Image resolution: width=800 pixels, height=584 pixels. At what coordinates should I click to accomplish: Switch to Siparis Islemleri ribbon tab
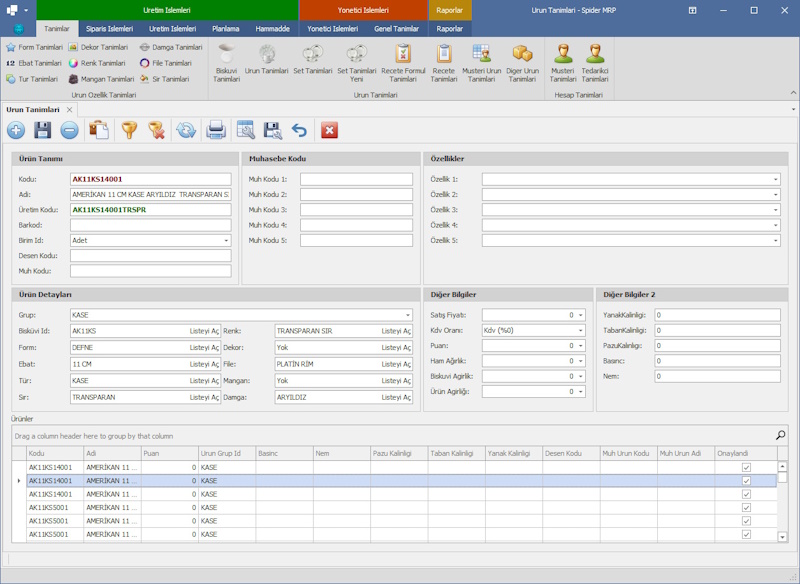tap(109, 29)
